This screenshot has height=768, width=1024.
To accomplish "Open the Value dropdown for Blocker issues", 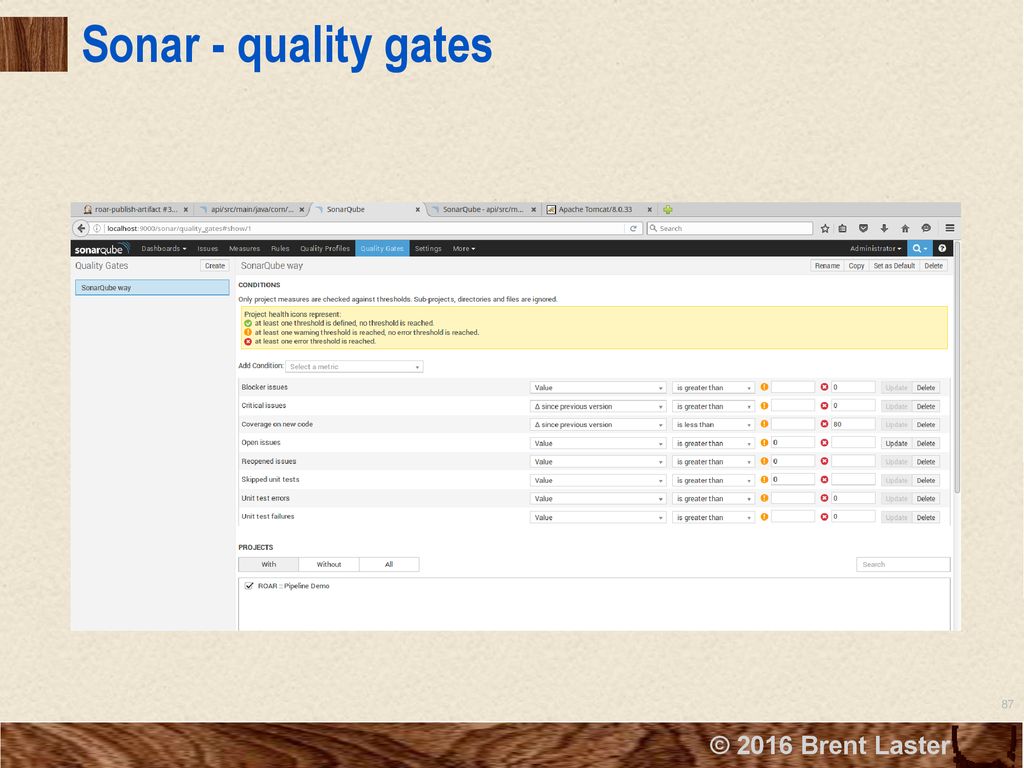I will (598, 388).
